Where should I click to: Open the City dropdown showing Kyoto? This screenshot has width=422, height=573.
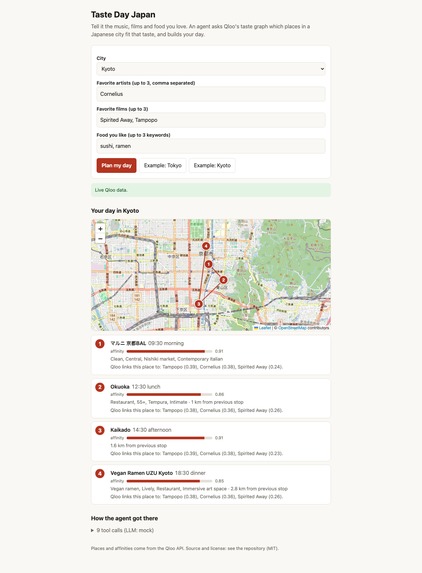(x=211, y=69)
